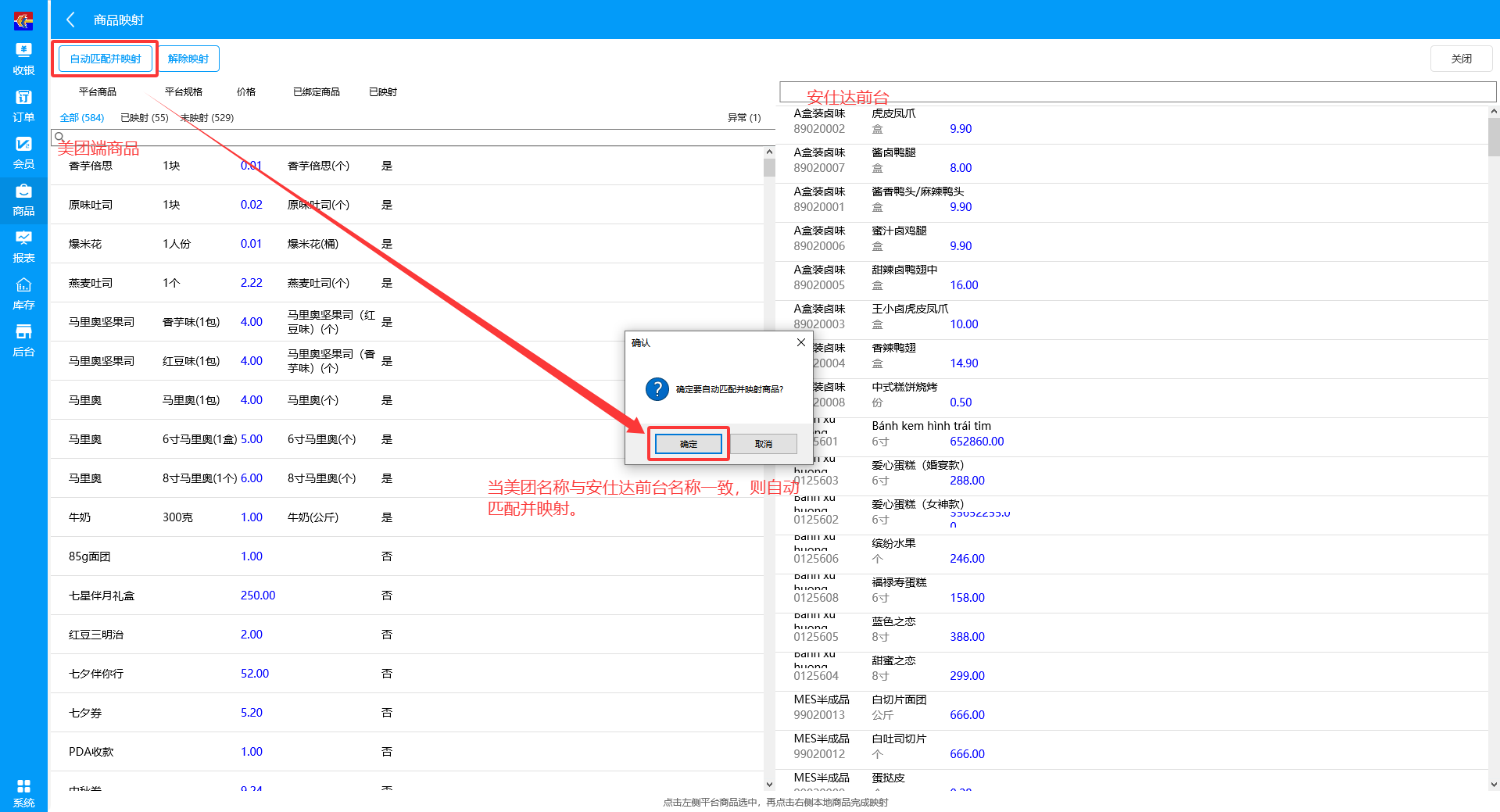
Task: Open the 订单 orders sidebar icon
Action: [23, 106]
